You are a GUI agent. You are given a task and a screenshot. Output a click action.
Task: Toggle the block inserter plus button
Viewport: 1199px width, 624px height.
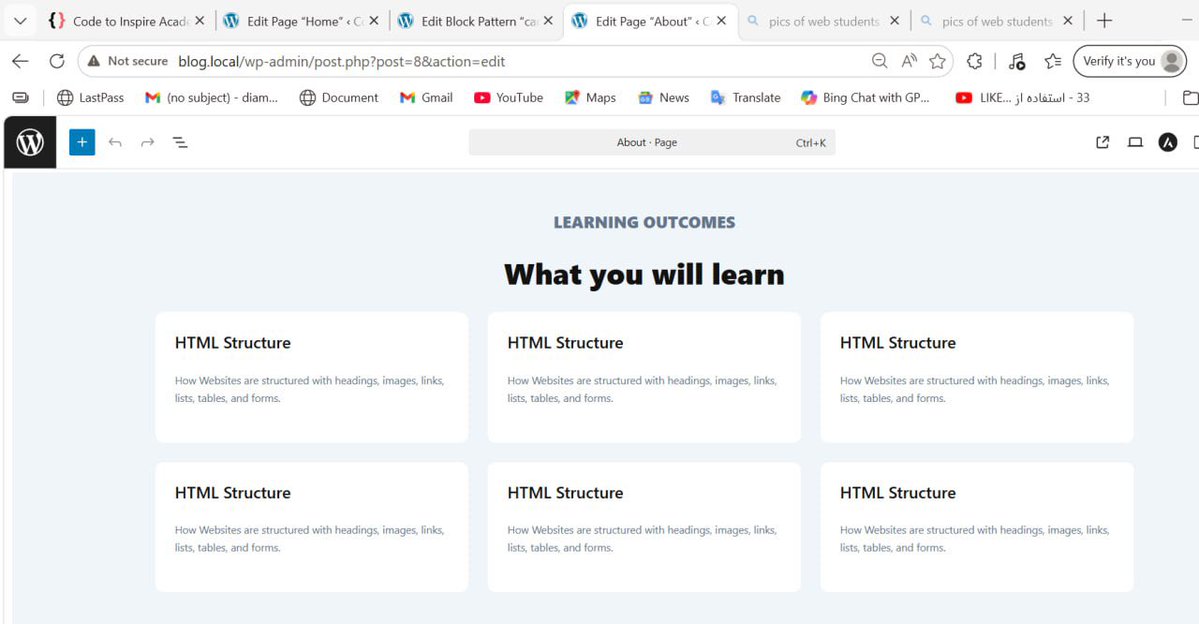pyautogui.click(x=82, y=142)
